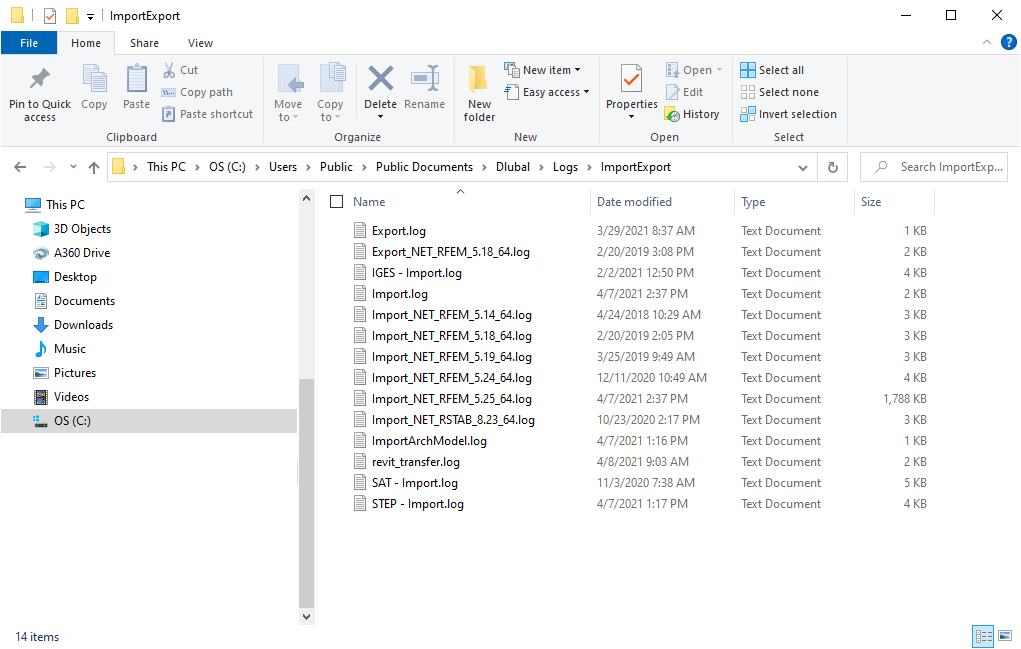Click the Refresh button in the address bar
This screenshot has width=1021, height=649.
(833, 166)
